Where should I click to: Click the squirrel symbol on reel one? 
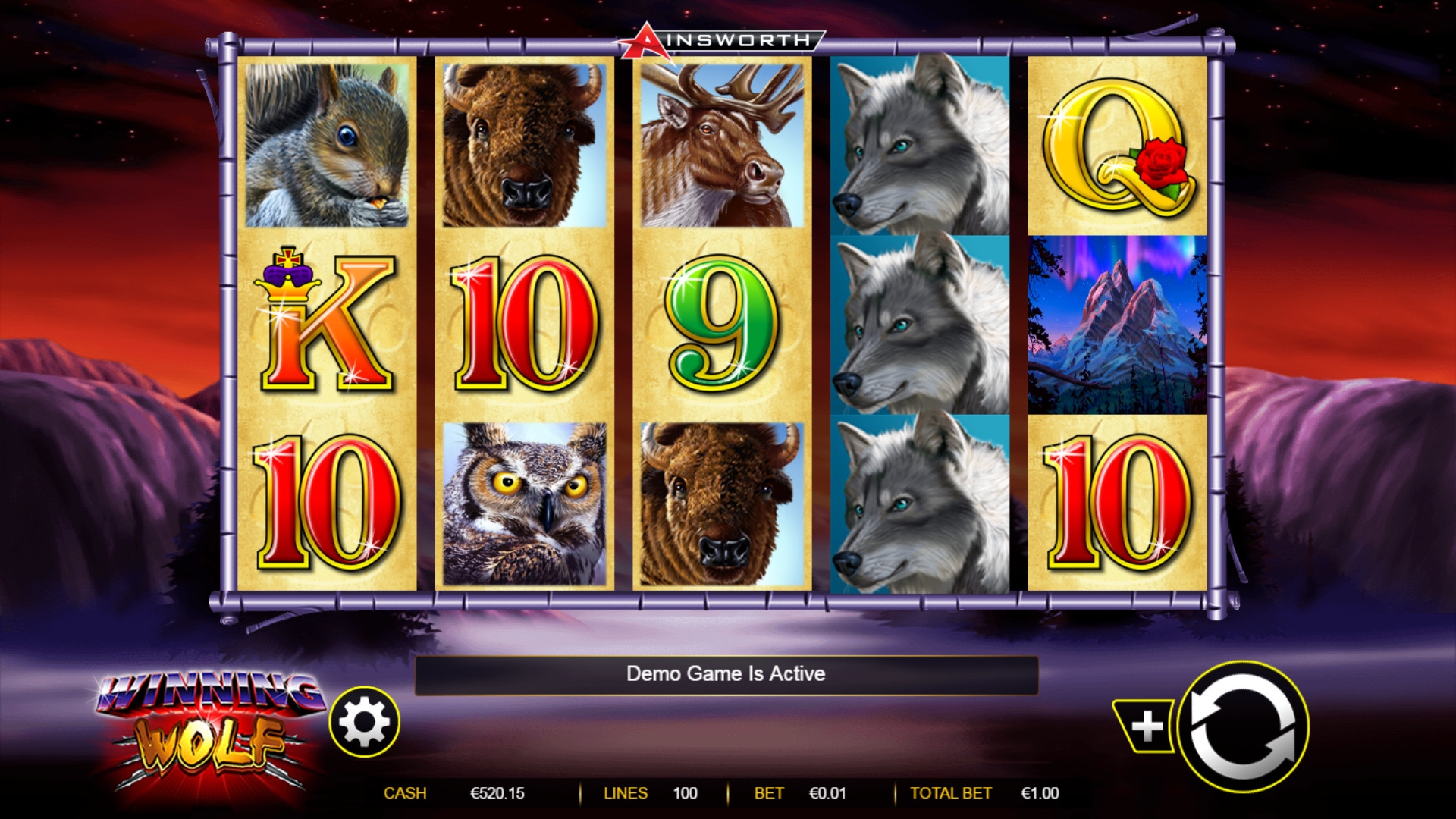(x=327, y=145)
